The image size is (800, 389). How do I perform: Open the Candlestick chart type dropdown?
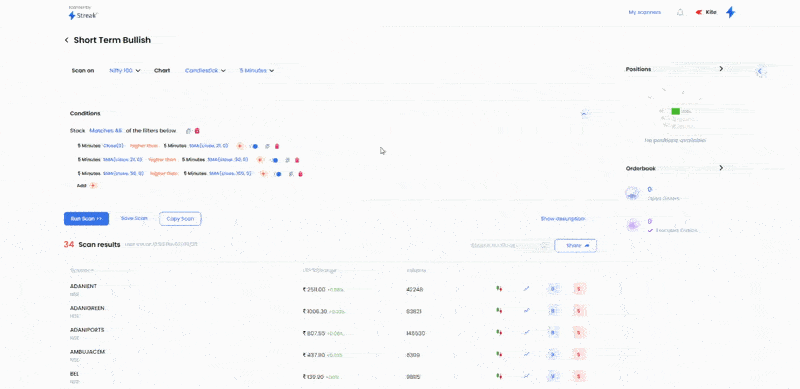[205, 70]
